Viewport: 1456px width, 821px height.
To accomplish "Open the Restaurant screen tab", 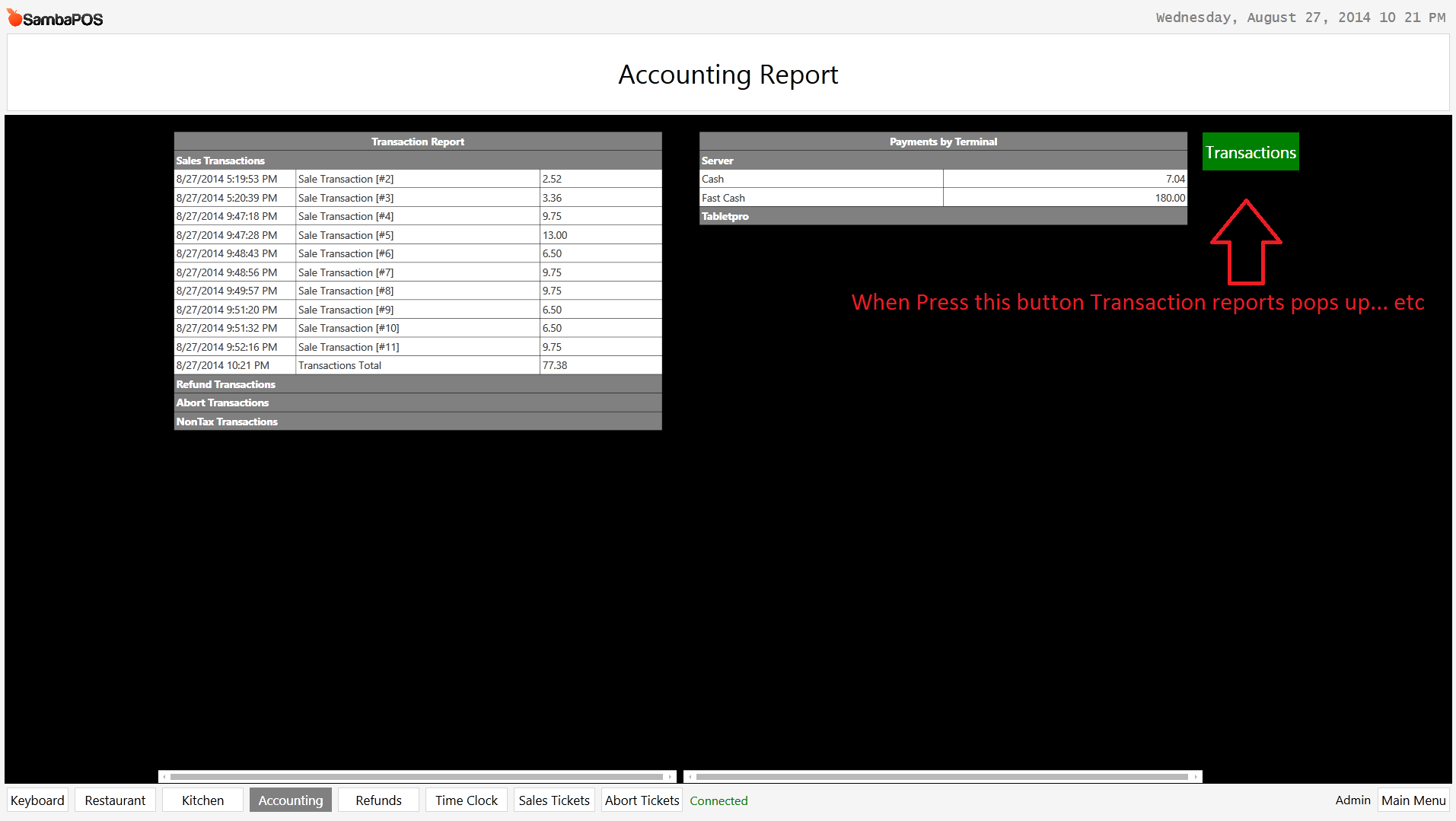I will (x=115, y=800).
